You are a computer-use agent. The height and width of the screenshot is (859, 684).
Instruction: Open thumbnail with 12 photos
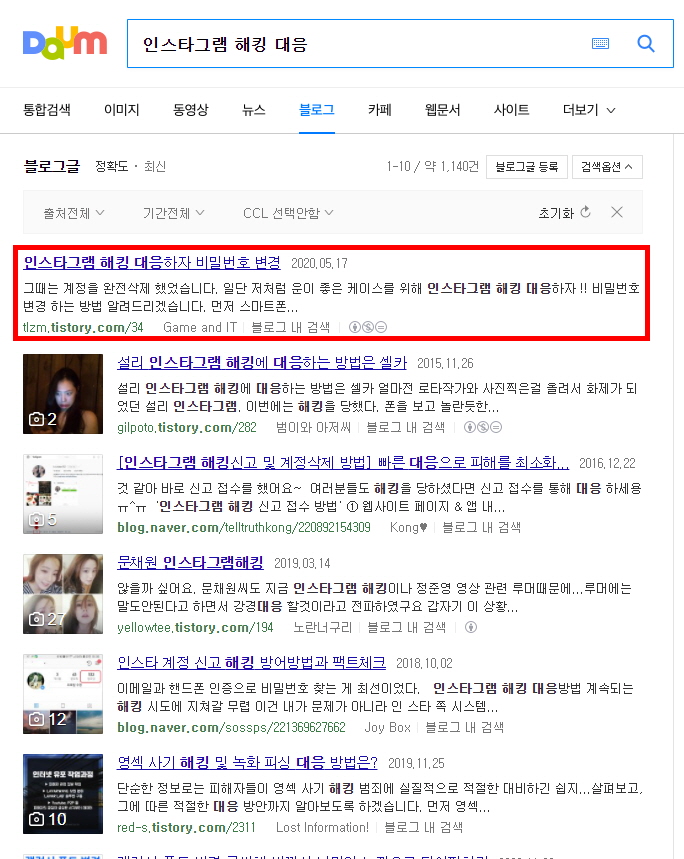63,694
